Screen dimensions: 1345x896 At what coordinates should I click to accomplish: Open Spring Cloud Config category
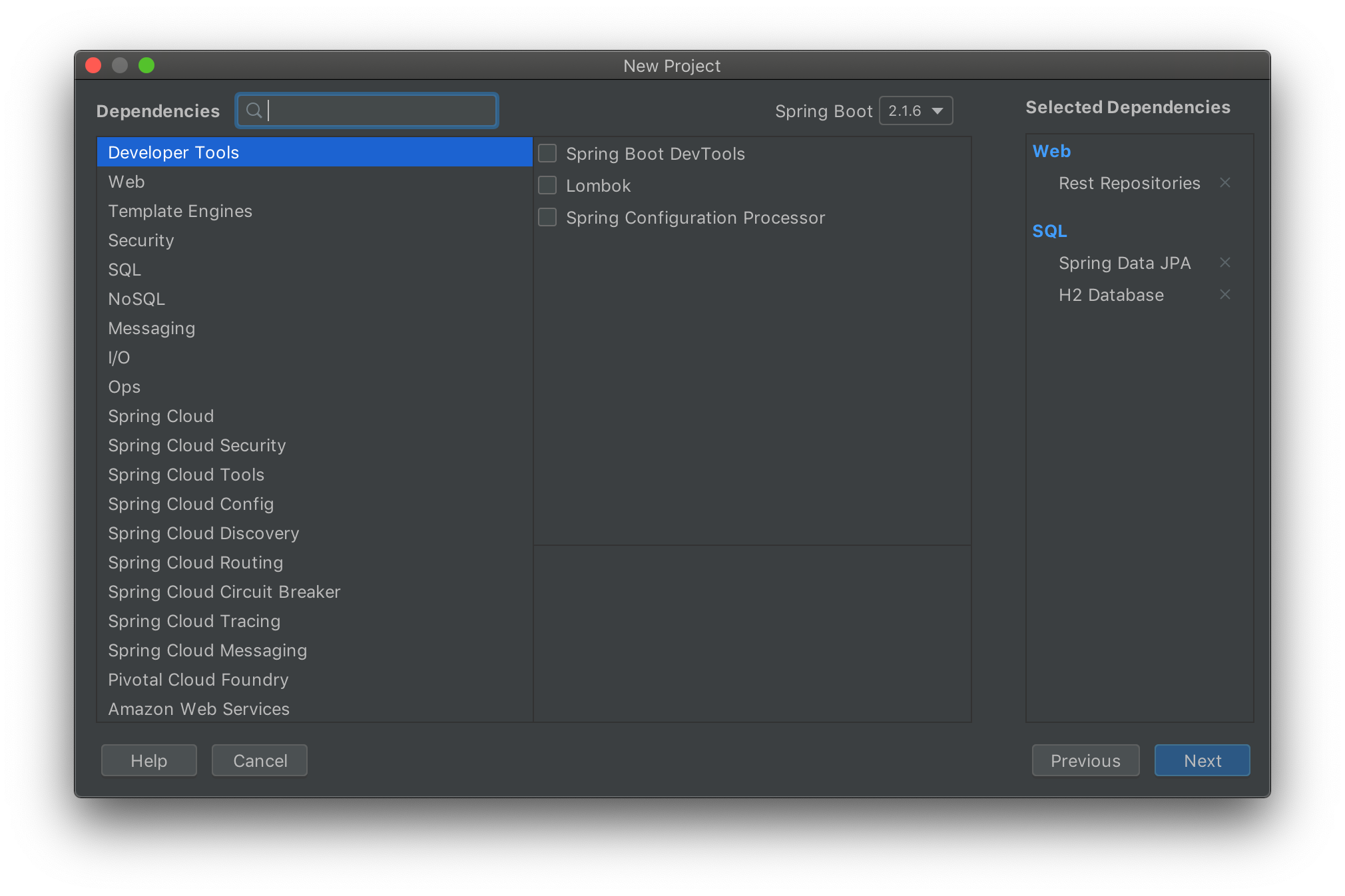click(x=314, y=504)
